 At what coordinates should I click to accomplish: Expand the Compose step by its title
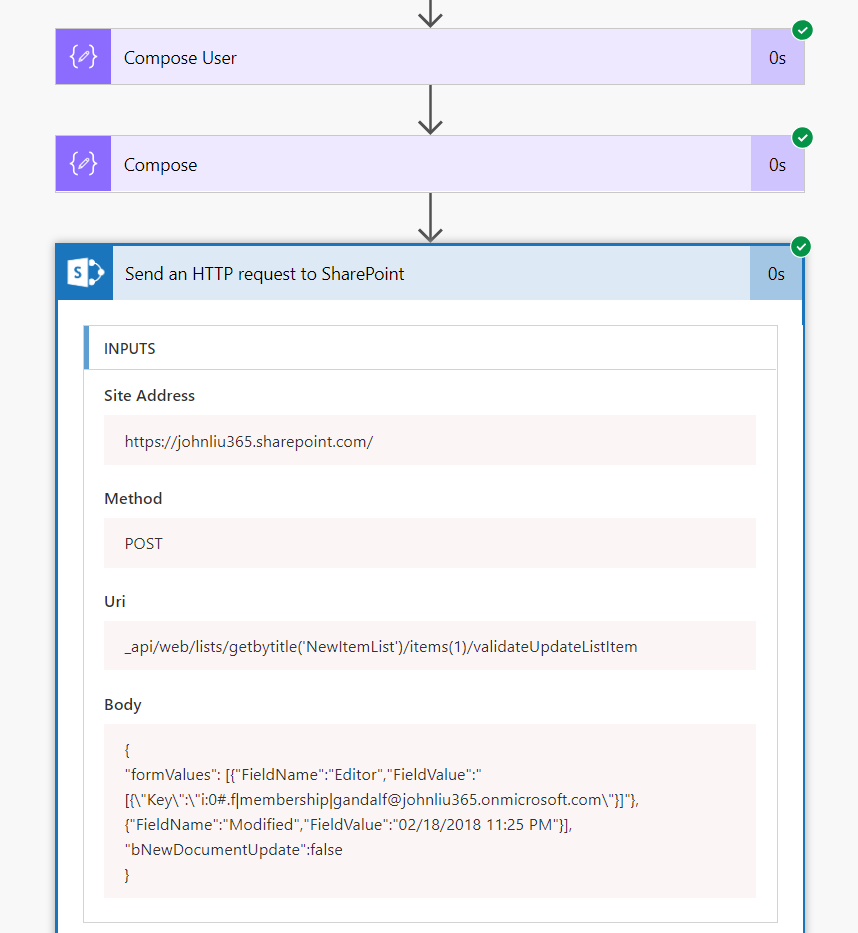tap(161, 165)
